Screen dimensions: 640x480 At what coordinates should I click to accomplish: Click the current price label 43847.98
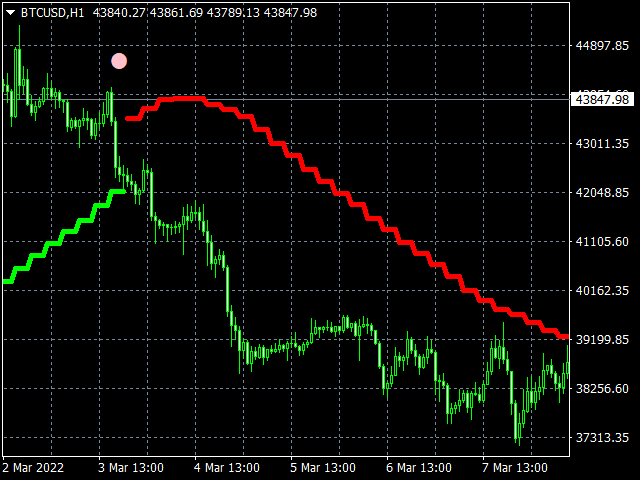[602, 100]
